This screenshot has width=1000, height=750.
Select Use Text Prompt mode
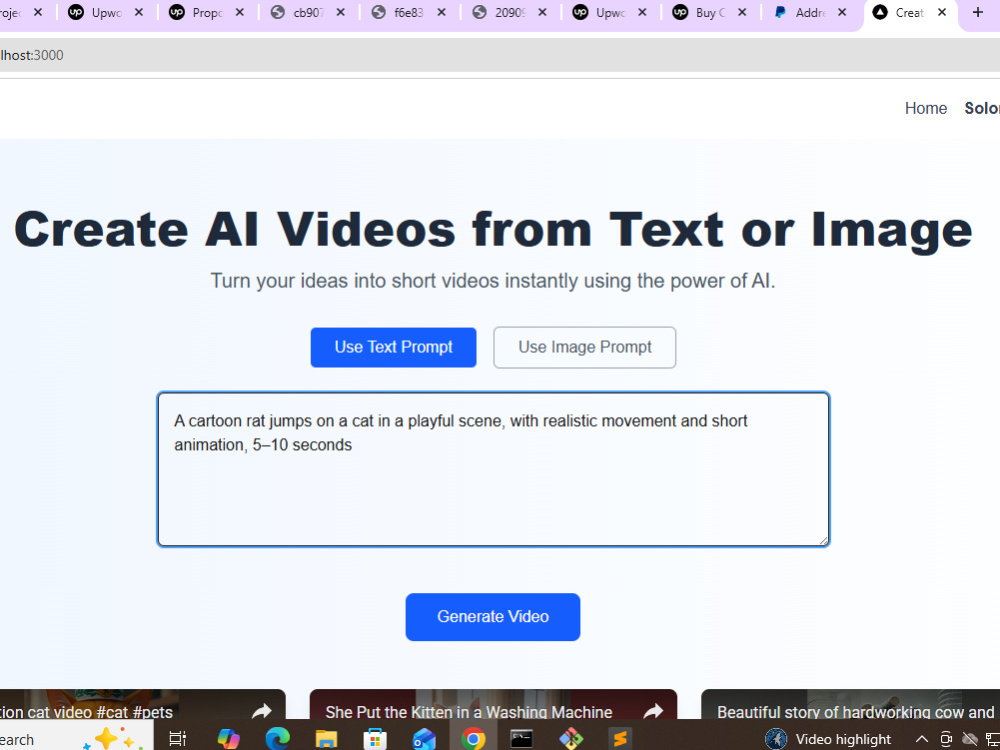tap(393, 347)
